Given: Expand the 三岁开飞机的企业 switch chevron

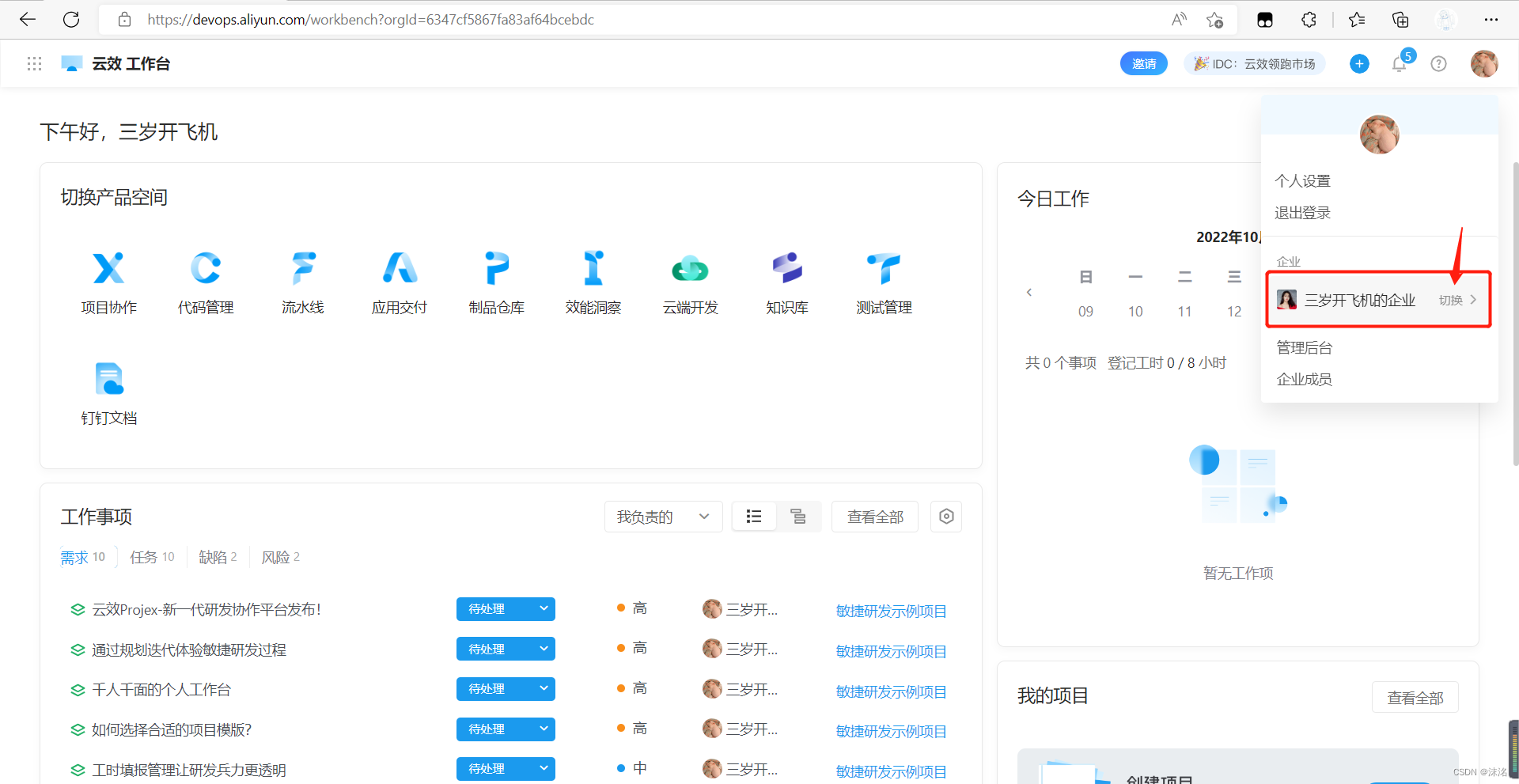Looking at the screenshot, I should (1473, 300).
